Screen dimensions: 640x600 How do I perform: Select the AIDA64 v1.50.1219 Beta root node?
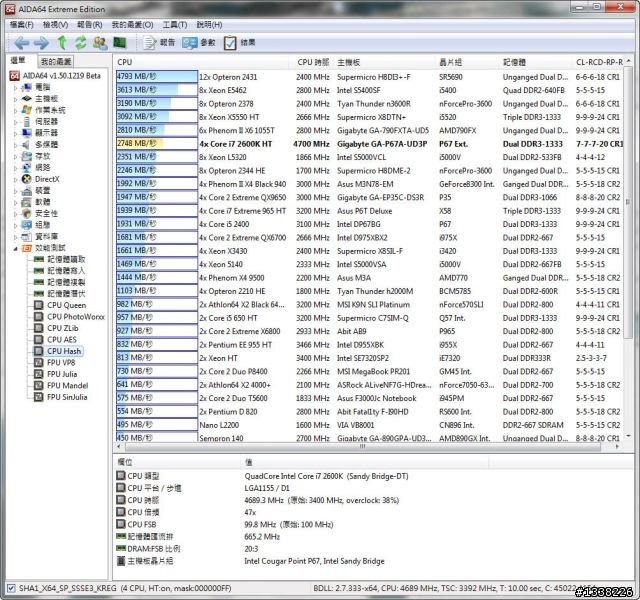[56, 76]
